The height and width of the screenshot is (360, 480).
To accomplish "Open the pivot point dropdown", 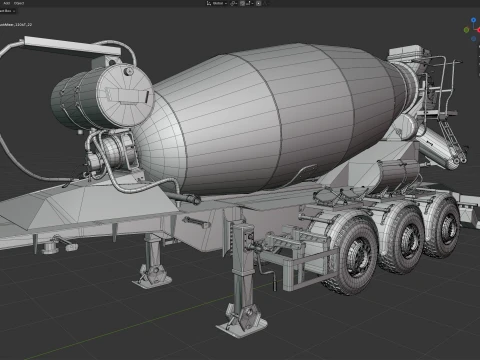I will pos(233,3).
